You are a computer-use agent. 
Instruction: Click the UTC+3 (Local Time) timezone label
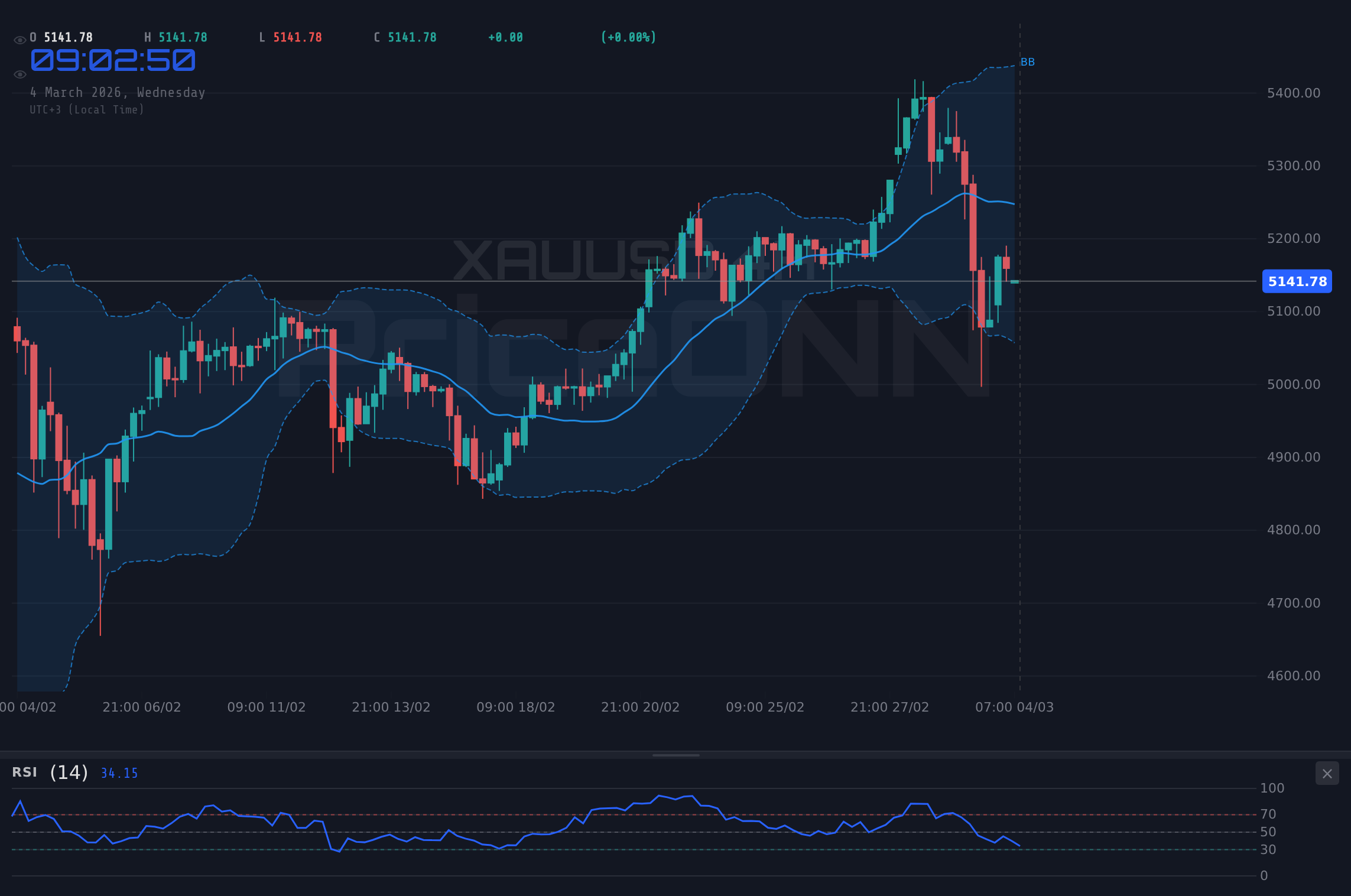click(x=87, y=109)
